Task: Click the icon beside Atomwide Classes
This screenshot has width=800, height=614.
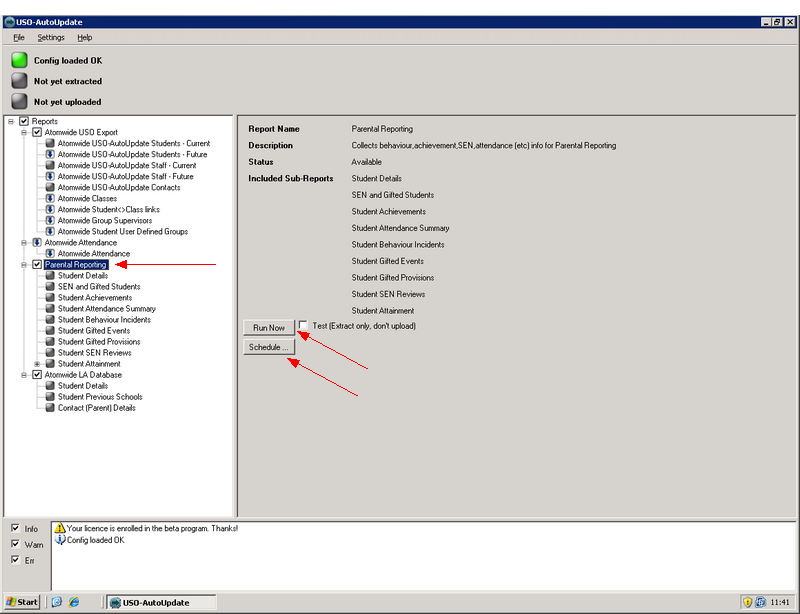Action: pos(50,199)
